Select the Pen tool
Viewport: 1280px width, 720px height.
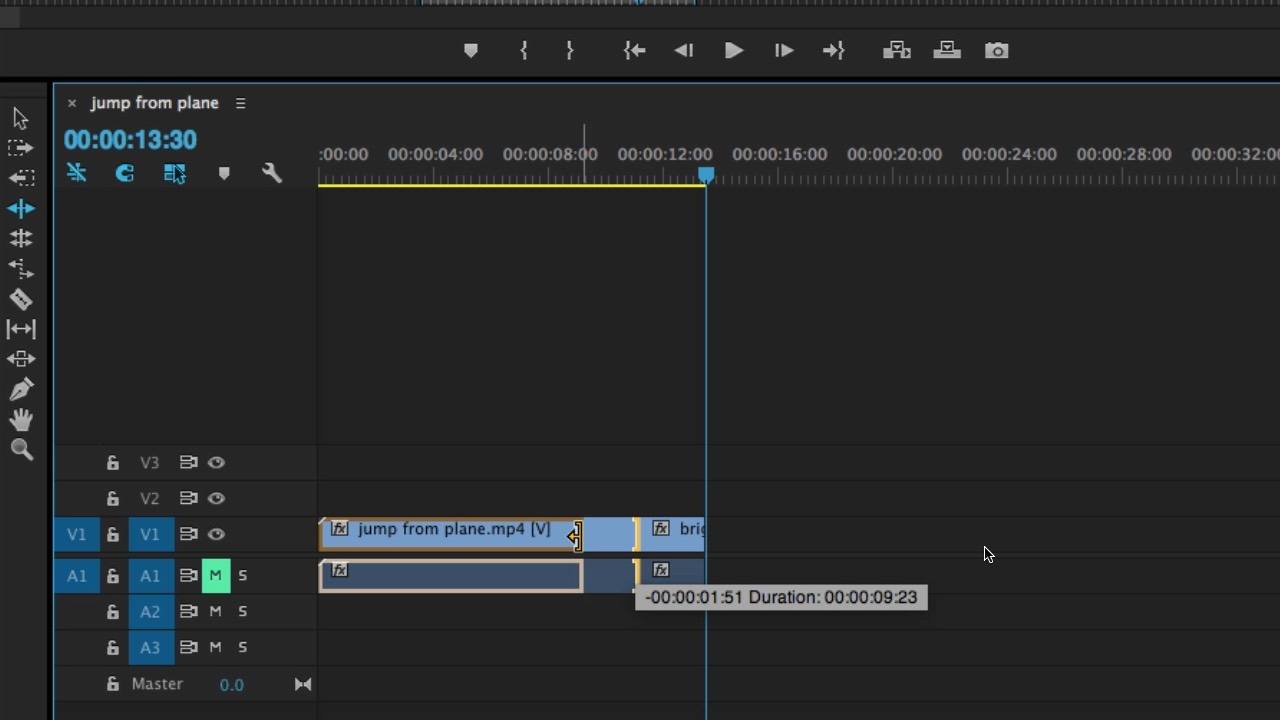(x=20, y=388)
